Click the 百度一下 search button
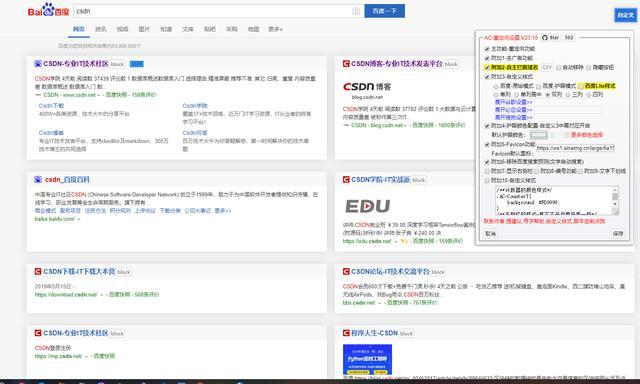Image resolution: width=640 pixels, height=384 pixels. click(384, 11)
